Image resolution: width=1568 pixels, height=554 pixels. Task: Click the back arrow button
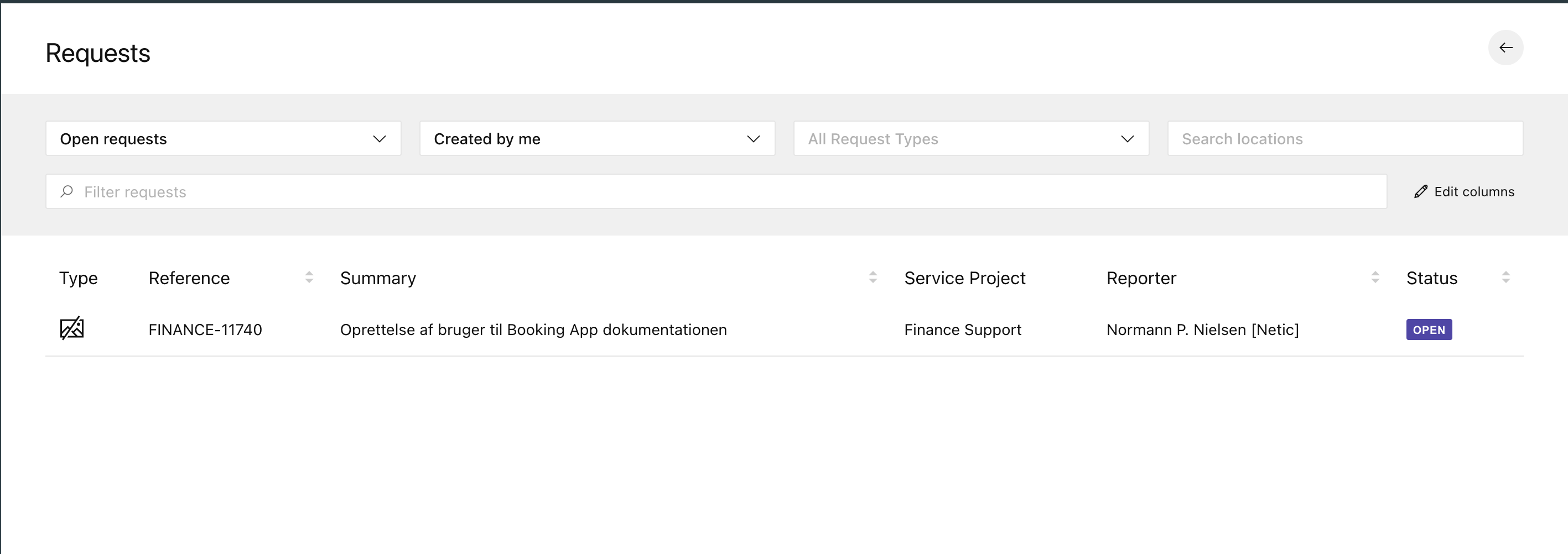[x=1505, y=48]
